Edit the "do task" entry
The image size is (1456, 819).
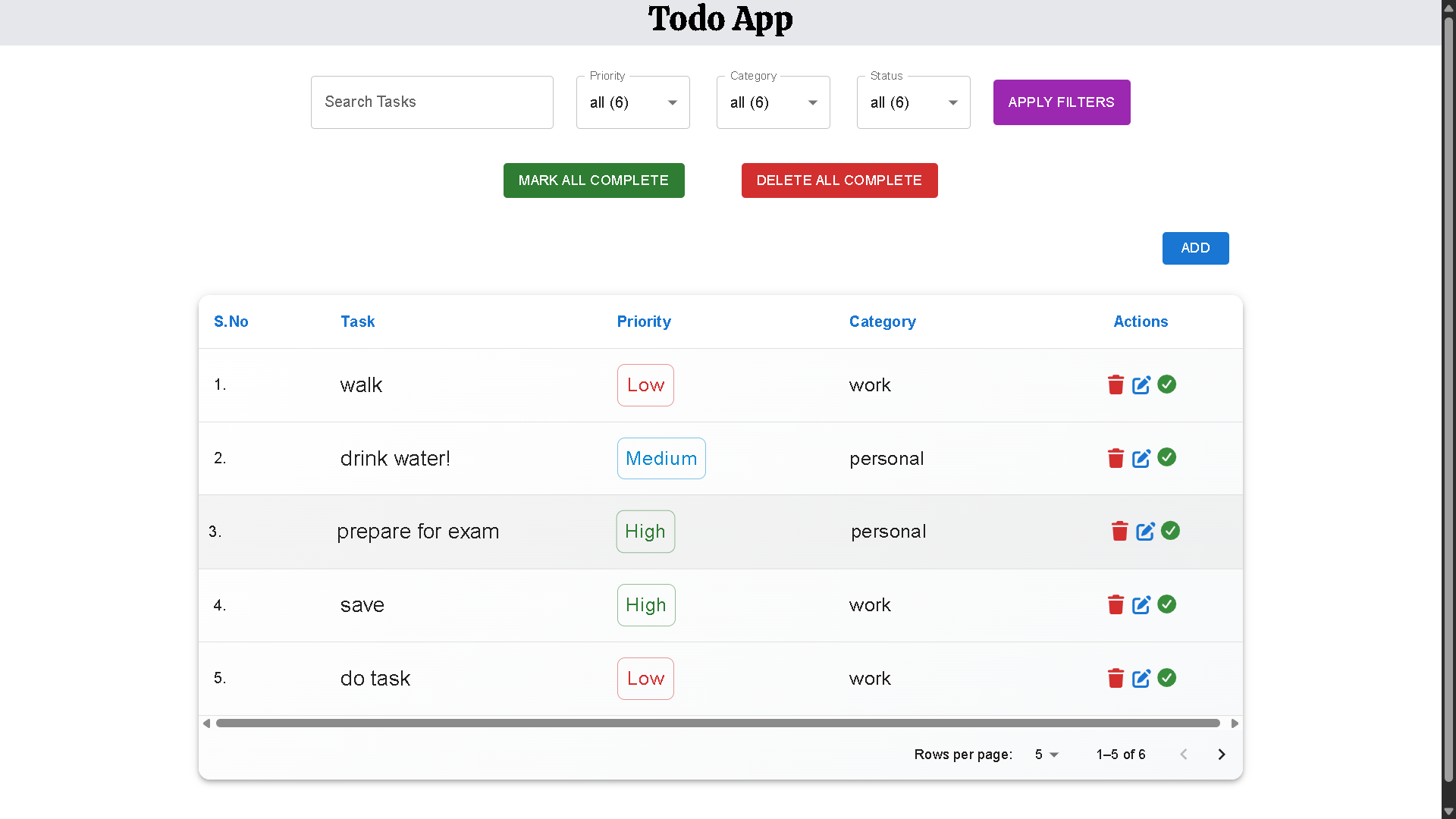pyautogui.click(x=1141, y=678)
